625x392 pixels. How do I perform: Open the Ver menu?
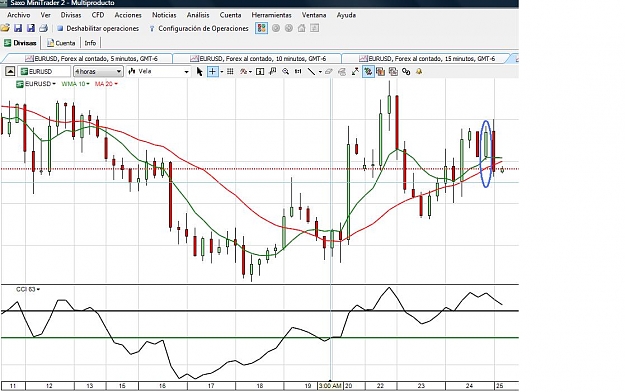[45, 15]
